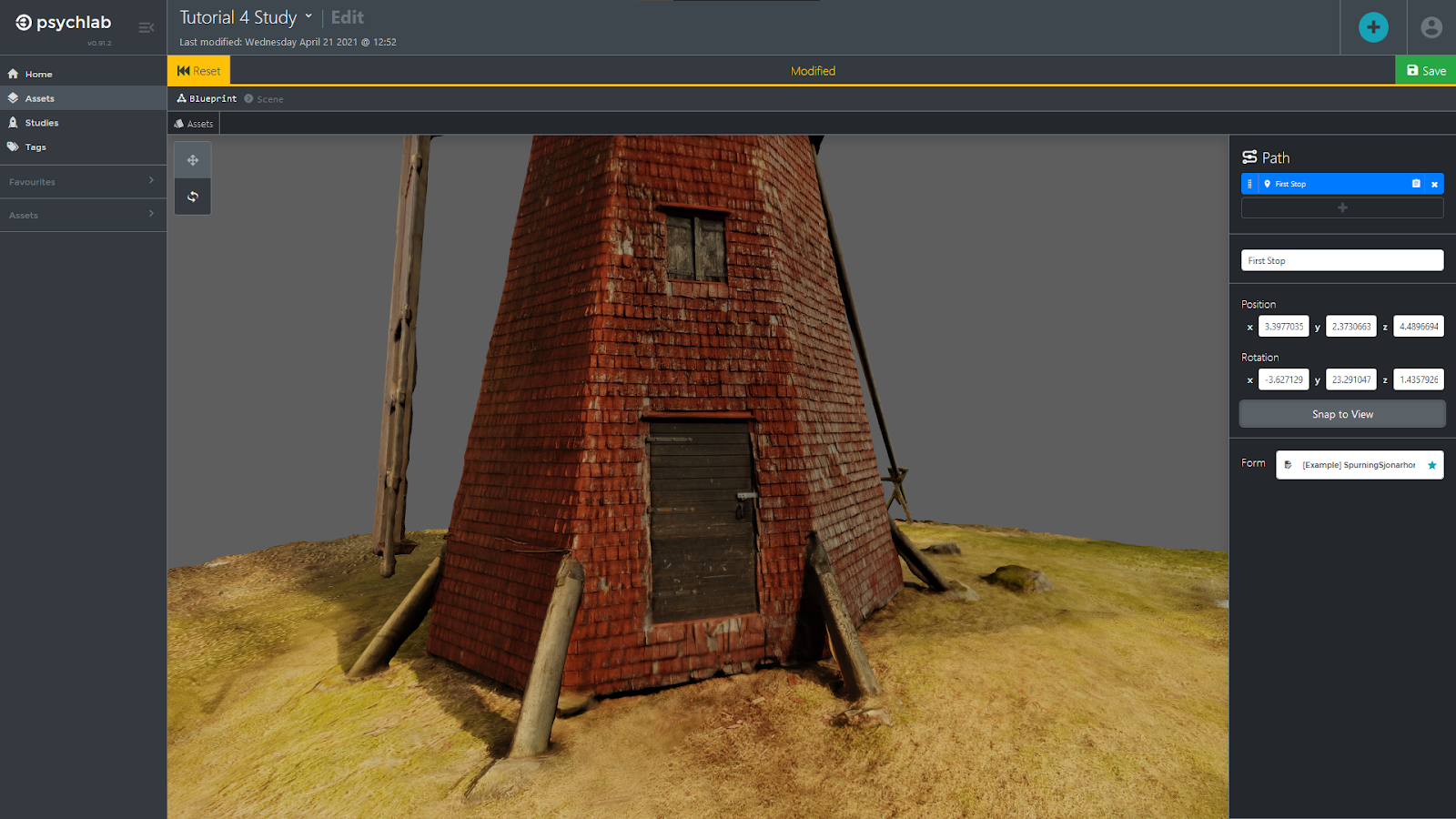The width and height of the screenshot is (1456, 819).
Task: Click the clipboard icon on First Stop waypoint
Action: click(x=1414, y=183)
